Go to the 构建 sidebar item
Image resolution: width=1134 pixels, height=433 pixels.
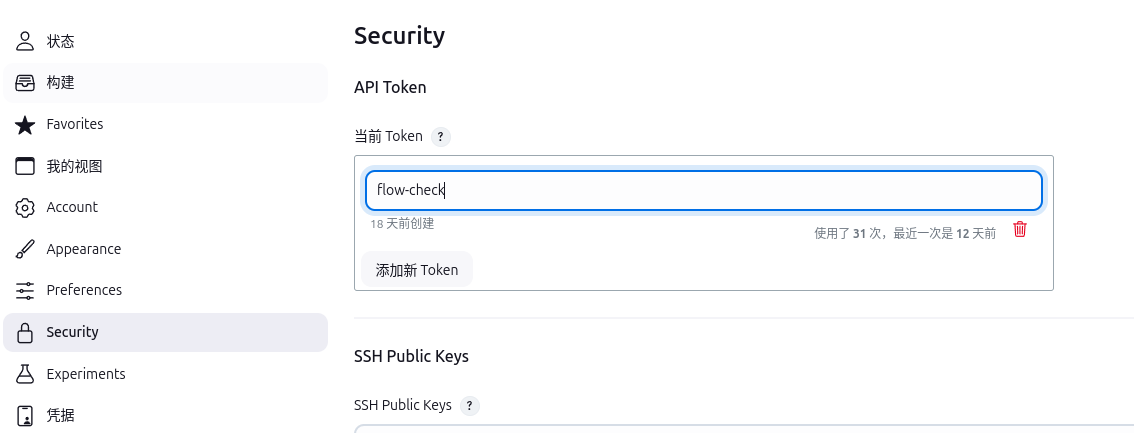click(x=60, y=83)
